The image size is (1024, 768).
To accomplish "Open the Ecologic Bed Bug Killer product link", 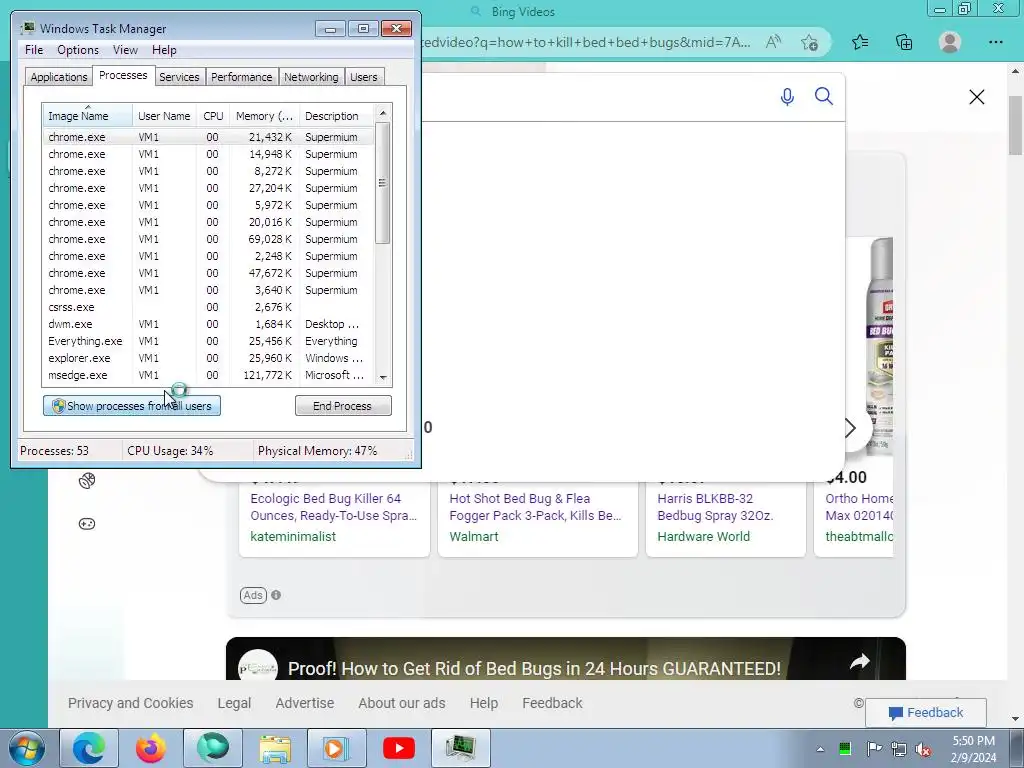I will [333, 507].
